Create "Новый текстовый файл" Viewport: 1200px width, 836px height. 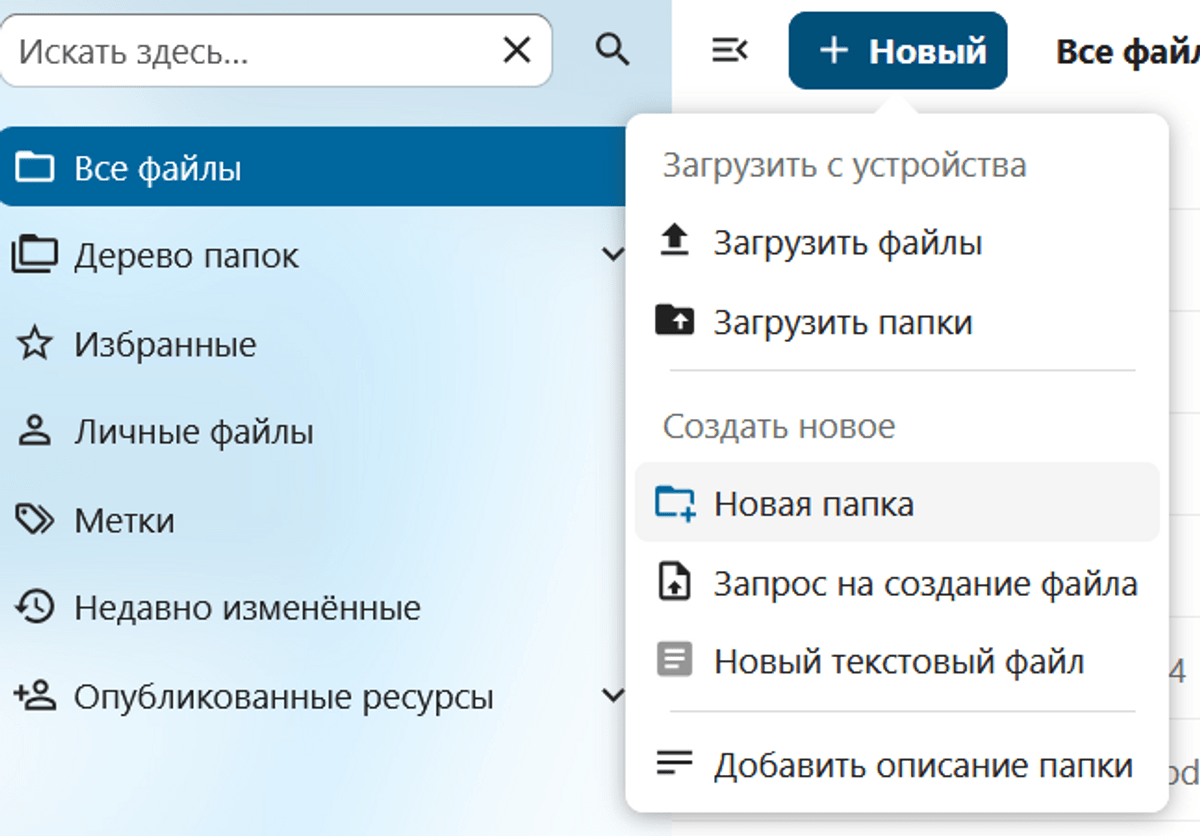[898, 661]
